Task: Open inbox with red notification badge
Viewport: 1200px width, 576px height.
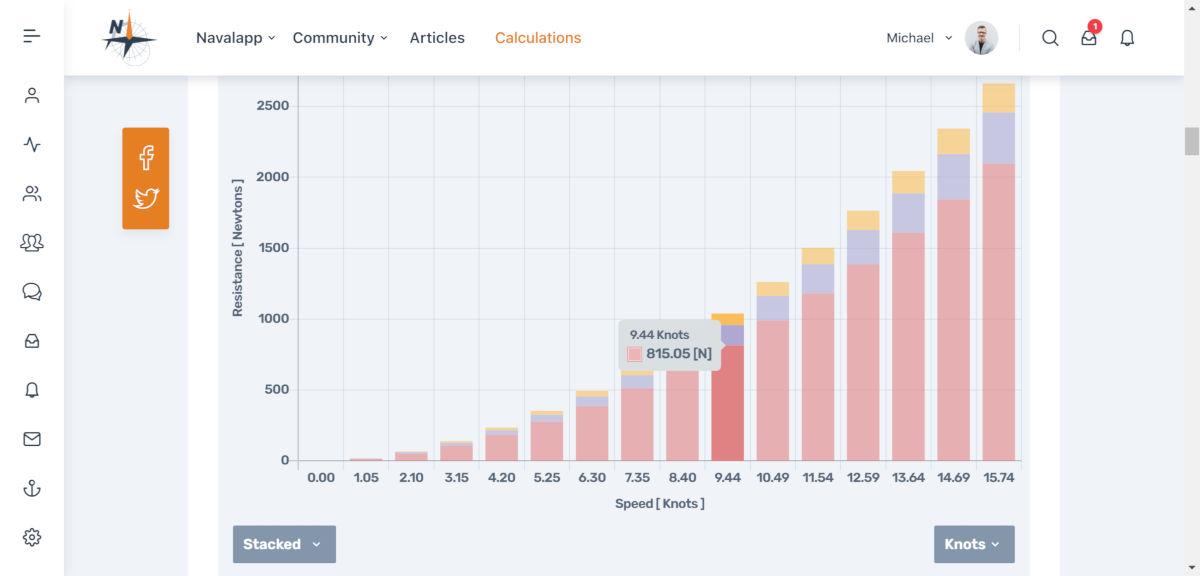Action: tap(1089, 38)
